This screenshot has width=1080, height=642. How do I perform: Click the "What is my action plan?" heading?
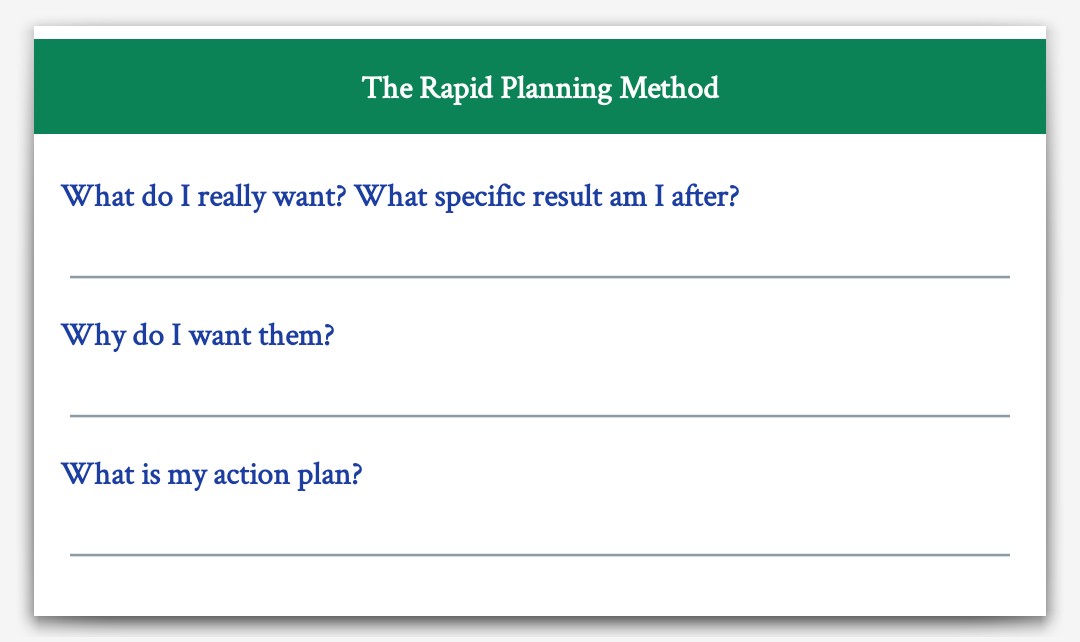coord(211,475)
